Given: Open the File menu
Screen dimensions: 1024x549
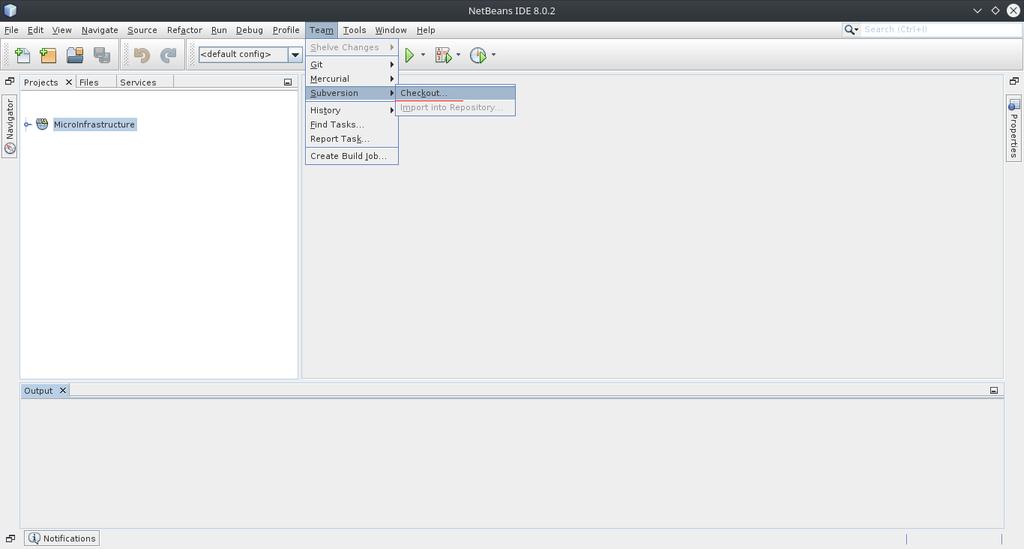Looking at the screenshot, I should coord(11,30).
